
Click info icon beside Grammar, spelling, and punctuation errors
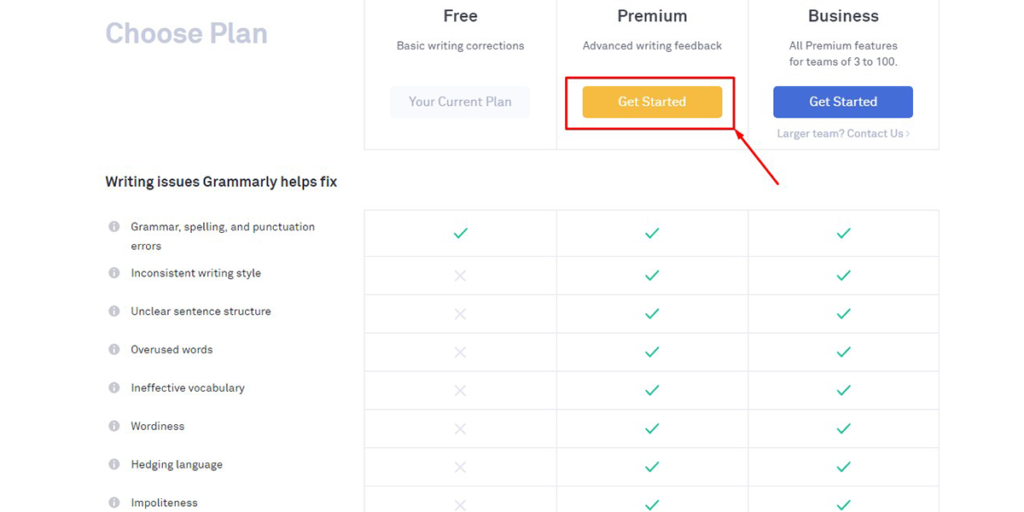click(x=114, y=227)
